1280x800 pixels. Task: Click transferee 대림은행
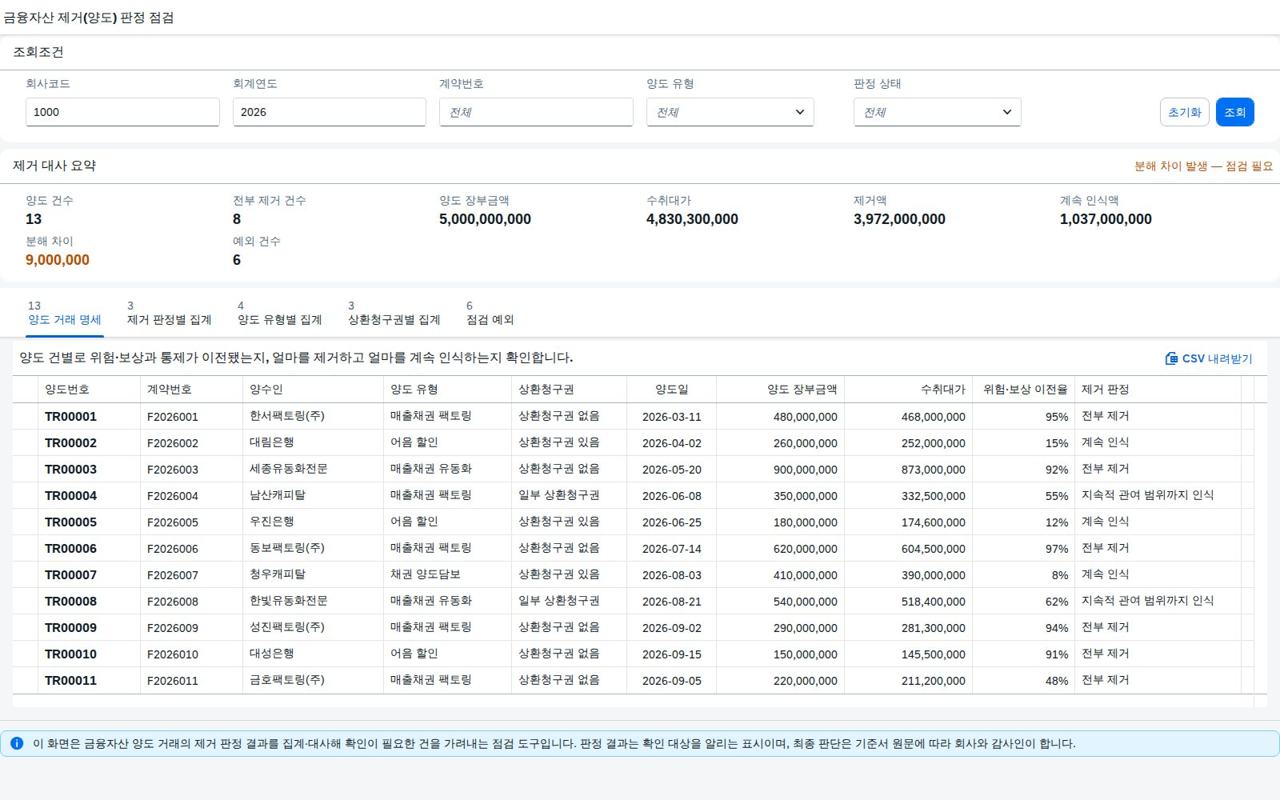coord(271,443)
